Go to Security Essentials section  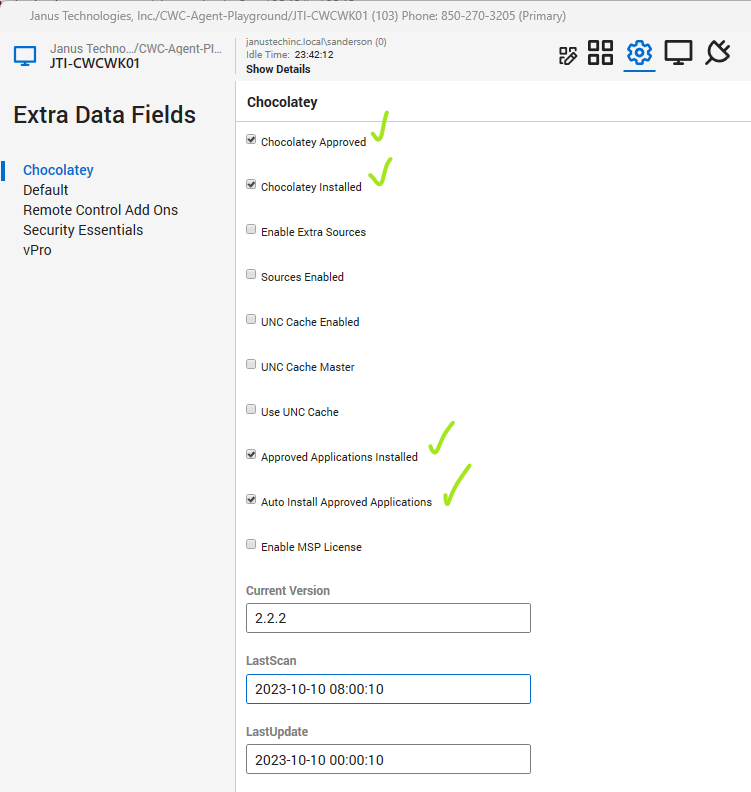tap(83, 230)
